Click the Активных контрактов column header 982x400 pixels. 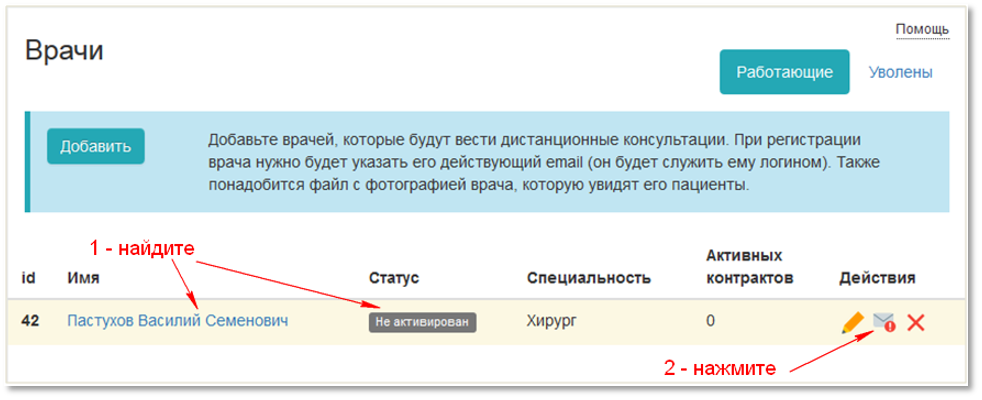pyautogui.click(x=749, y=266)
